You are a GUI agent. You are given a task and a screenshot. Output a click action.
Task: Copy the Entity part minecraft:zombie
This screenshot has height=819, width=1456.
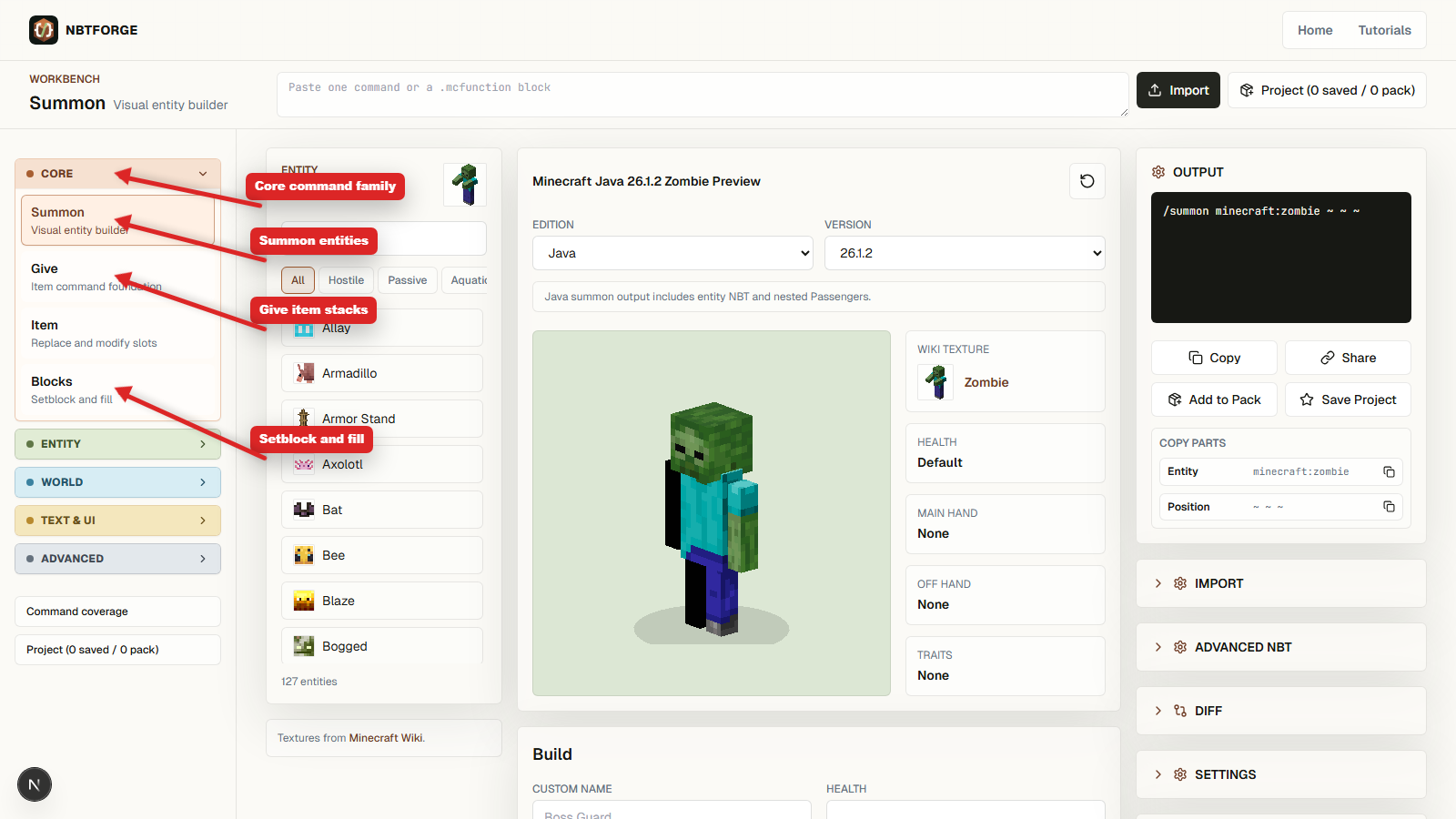tap(1389, 471)
